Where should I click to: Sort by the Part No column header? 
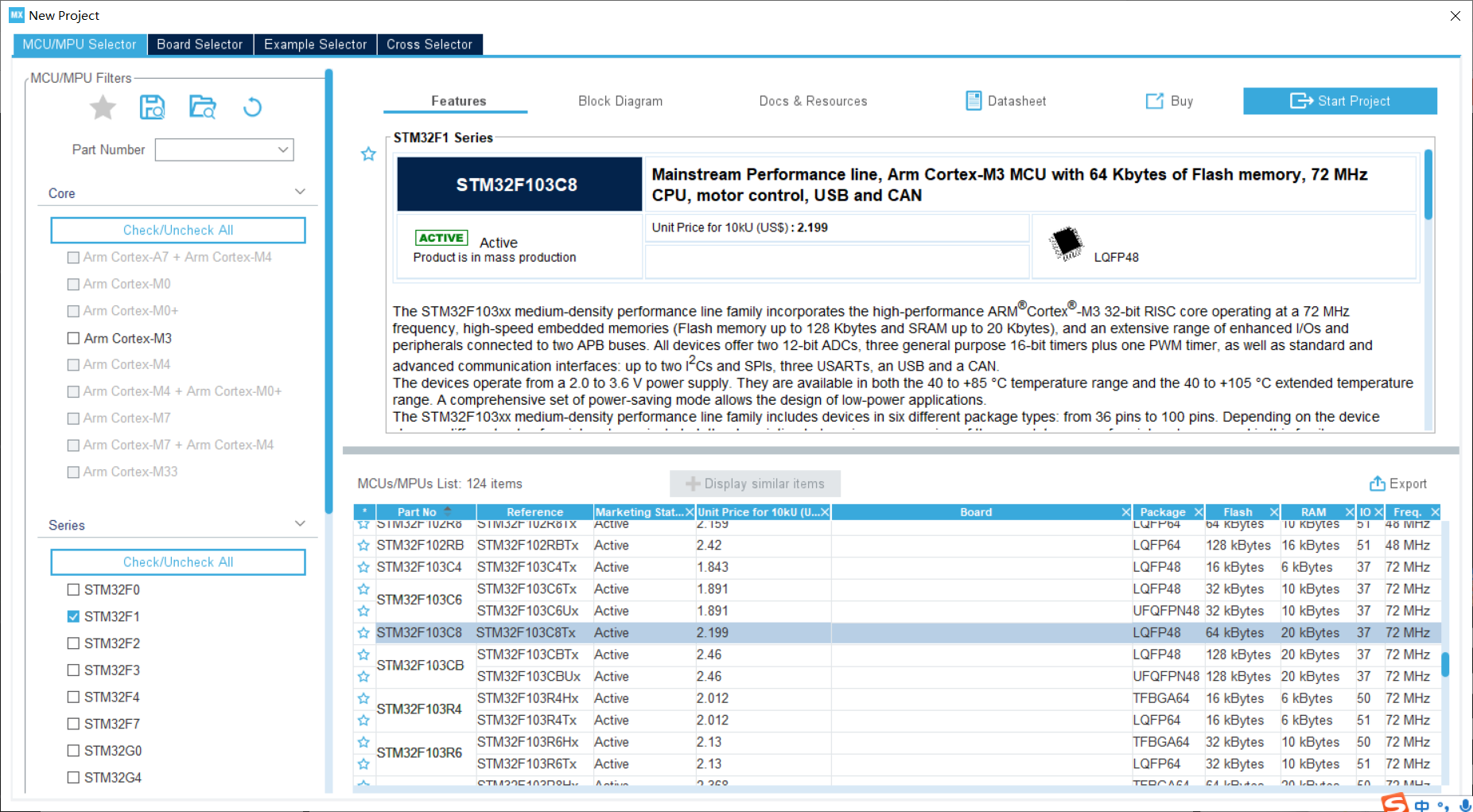[x=426, y=512]
